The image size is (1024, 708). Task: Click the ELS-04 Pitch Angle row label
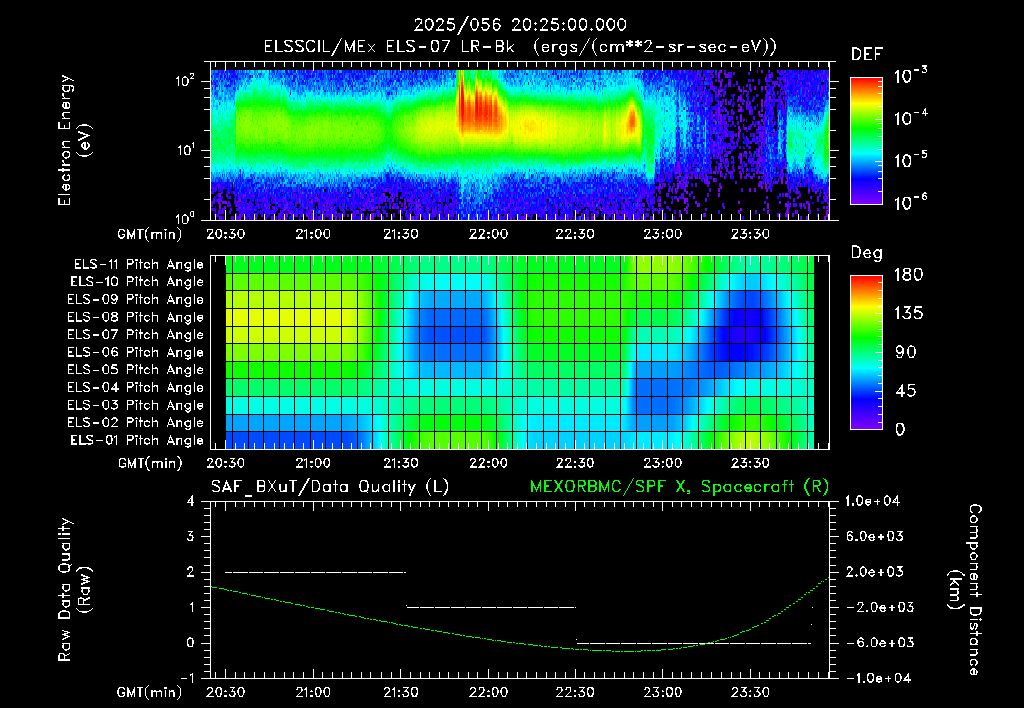coord(136,387)
